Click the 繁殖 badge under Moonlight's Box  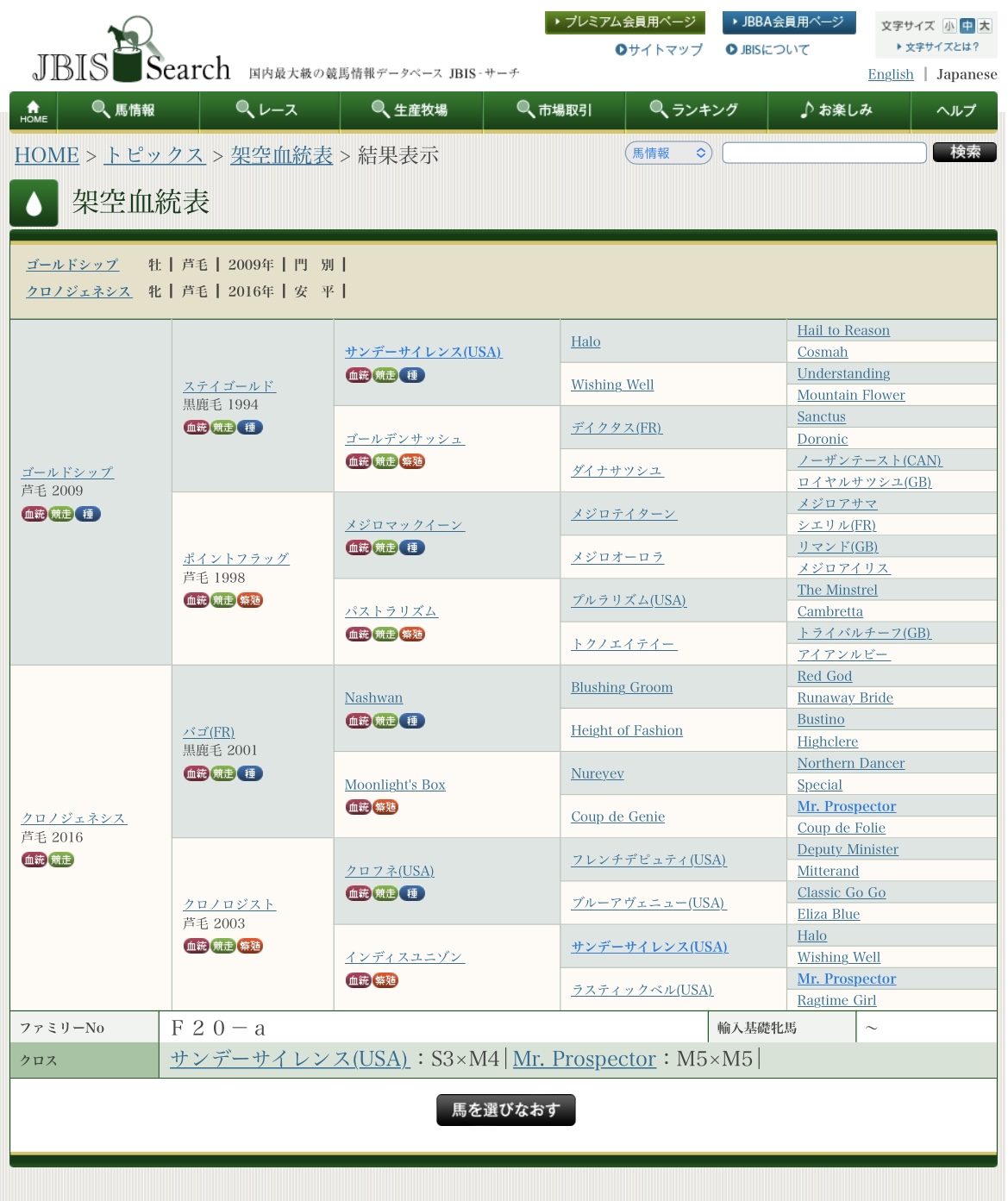pyautogui.click(x=385, y=808)
